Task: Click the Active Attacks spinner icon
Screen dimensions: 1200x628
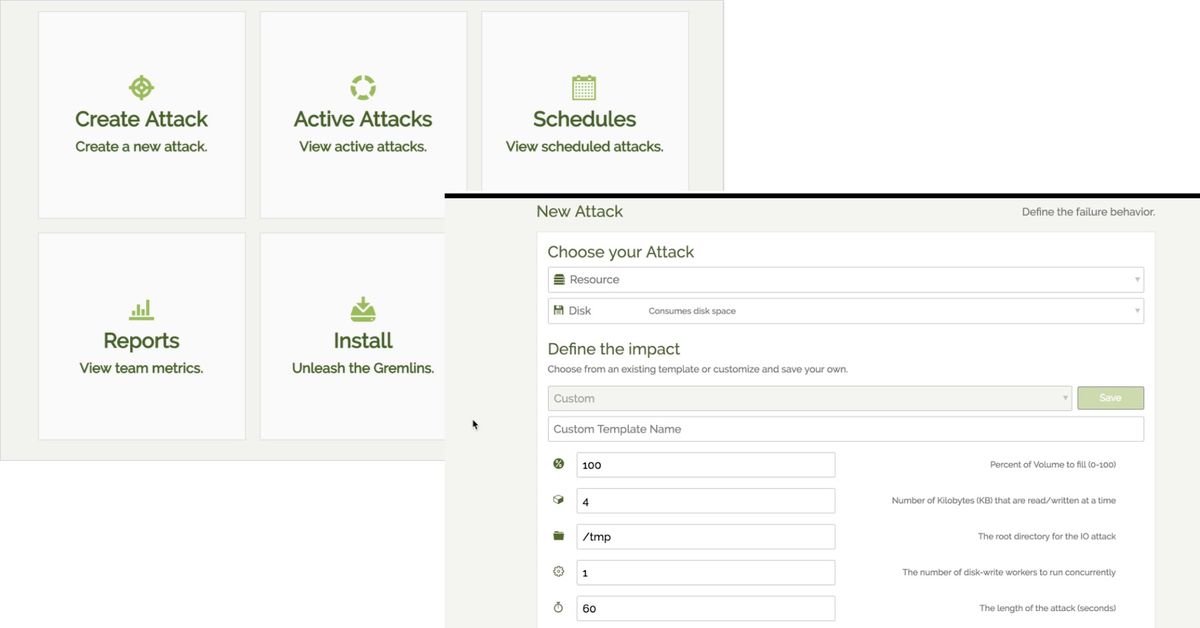Action: (x=363, y=88)
